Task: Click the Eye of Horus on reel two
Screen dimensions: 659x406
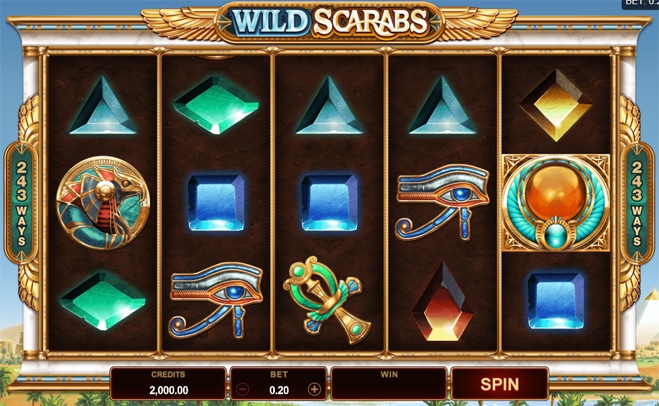Action: pyautogui.click(x=216, y=300)
